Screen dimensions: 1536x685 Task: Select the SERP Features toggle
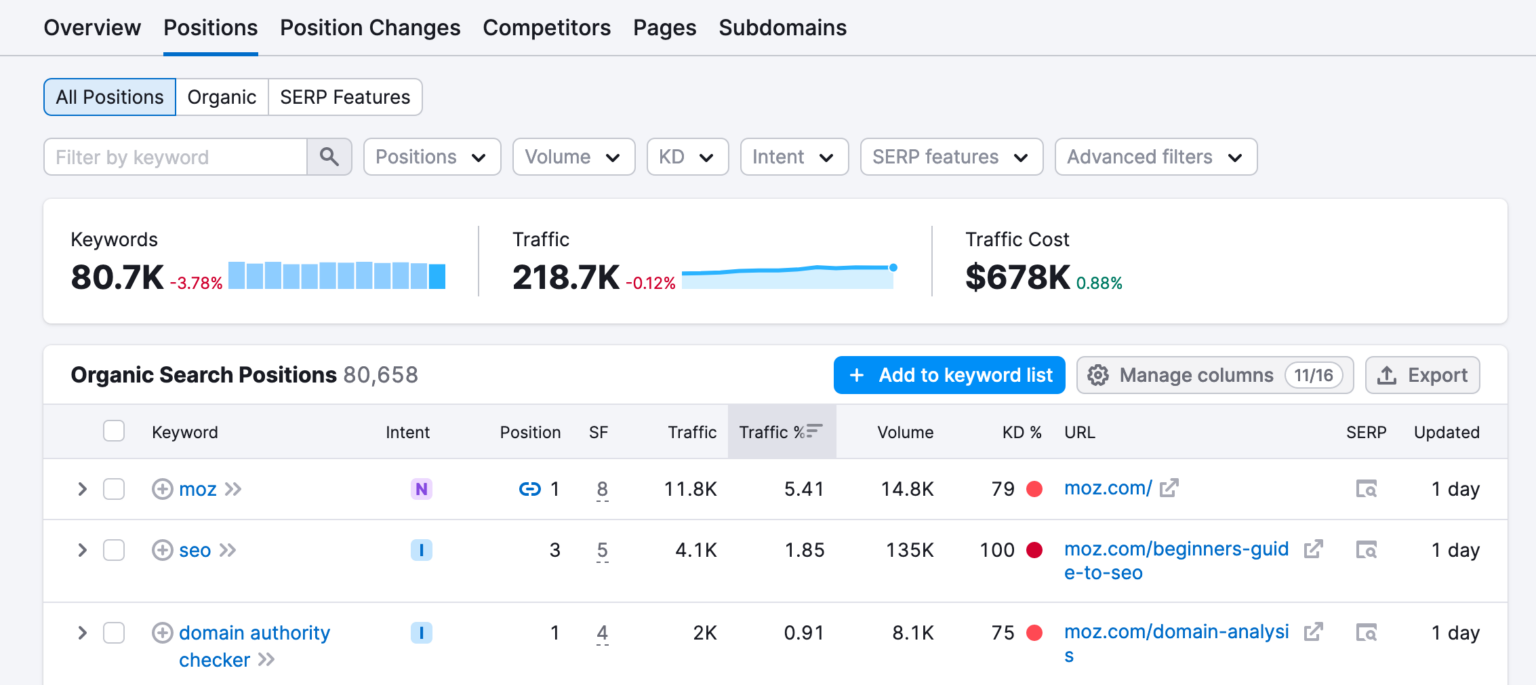pos(345,97)
